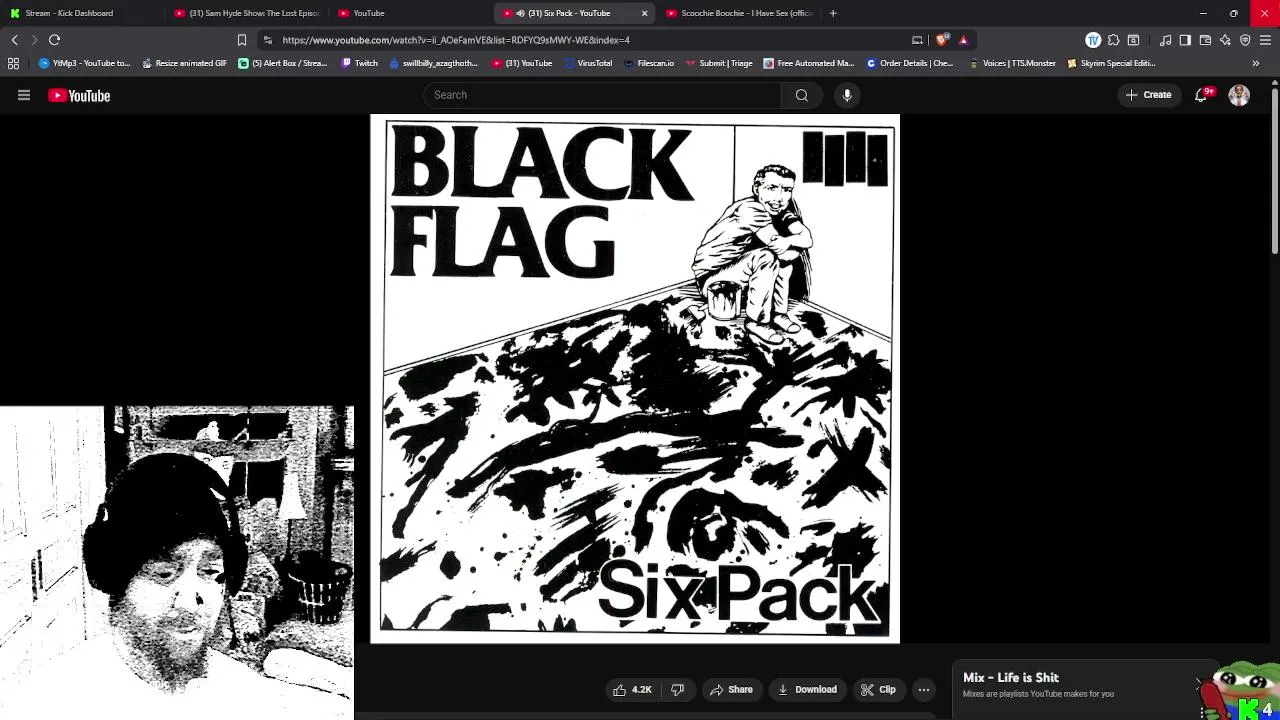This screenshot has width=1280, height=720.
Task: Open the Filescan.io bookmark
Action: tap(649, 63)
